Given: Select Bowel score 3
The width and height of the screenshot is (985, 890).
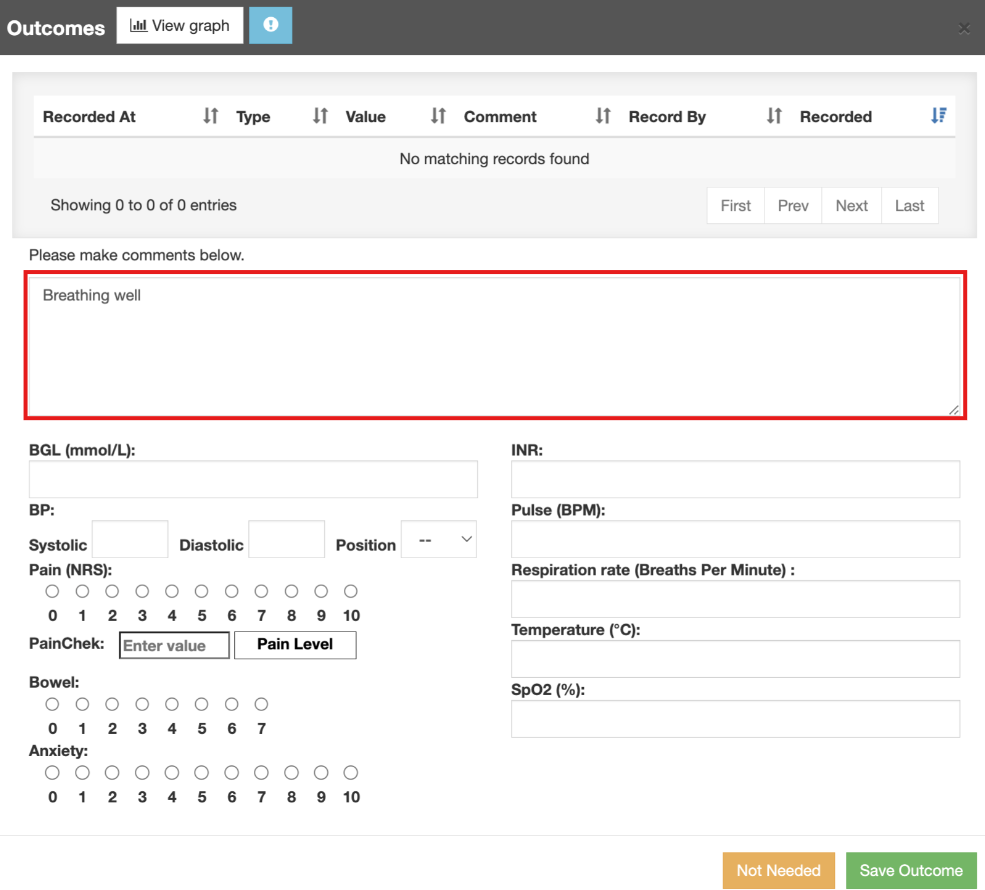Looking at the screenshot, I should pos(142,705).
